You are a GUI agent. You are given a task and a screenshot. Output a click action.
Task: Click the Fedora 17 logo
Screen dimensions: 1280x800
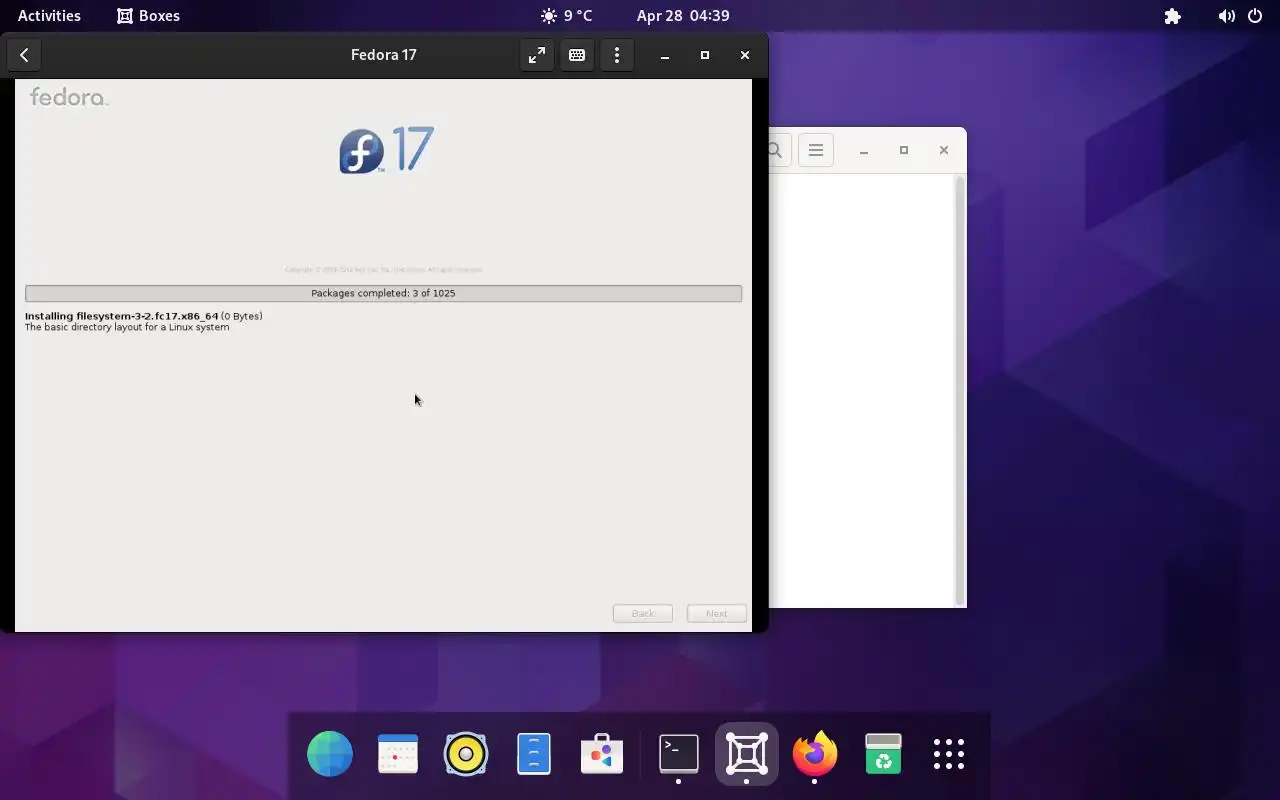[x=386, y=150]
